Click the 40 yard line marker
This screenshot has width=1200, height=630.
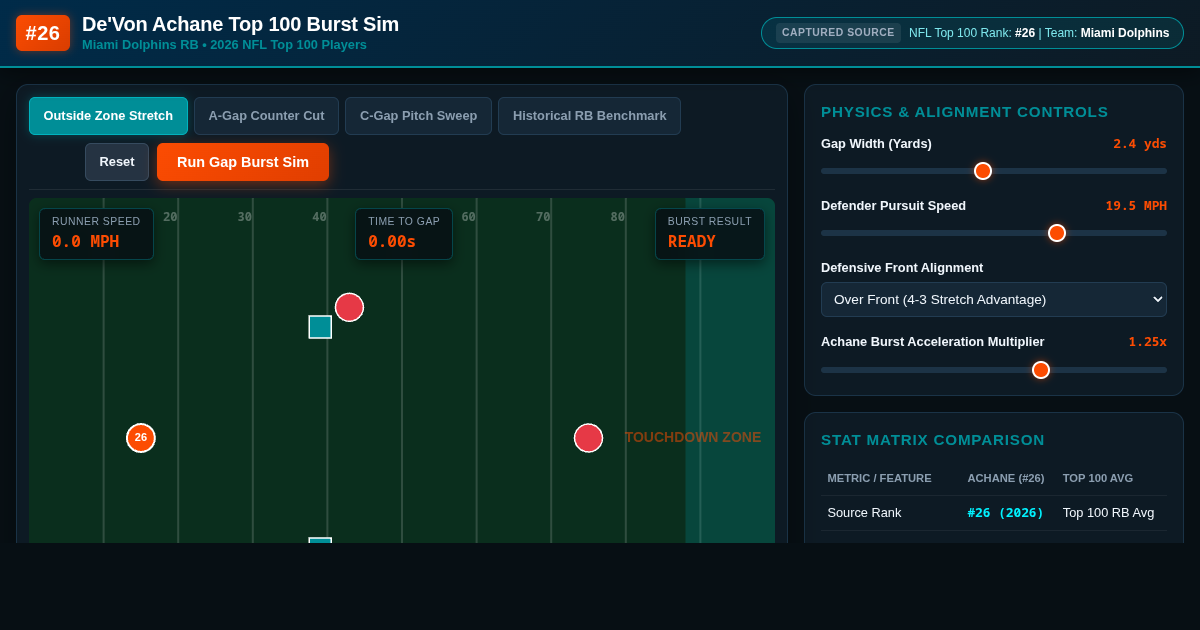[319, 217]
